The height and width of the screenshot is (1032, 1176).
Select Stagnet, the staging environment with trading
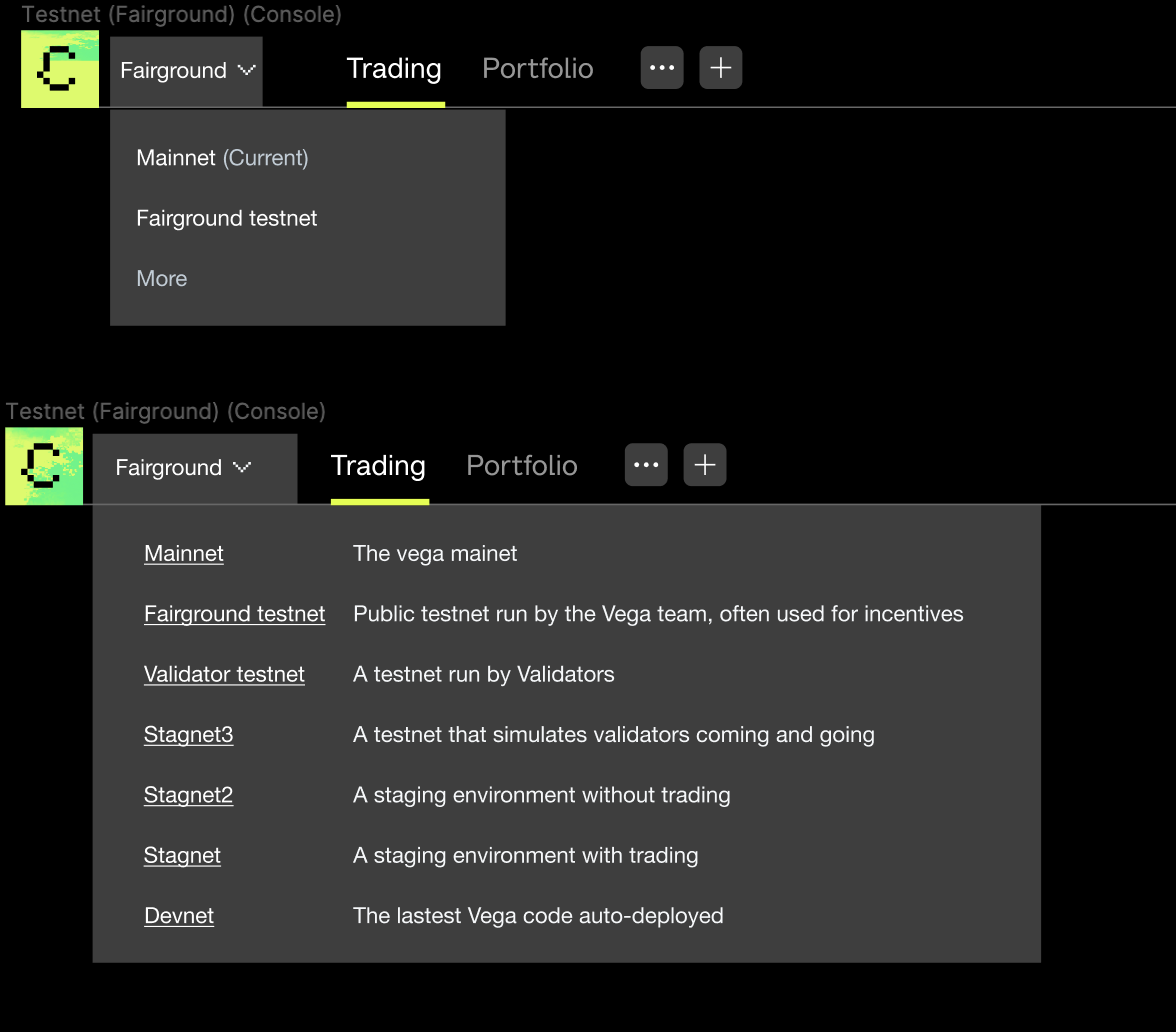point(182,855)
